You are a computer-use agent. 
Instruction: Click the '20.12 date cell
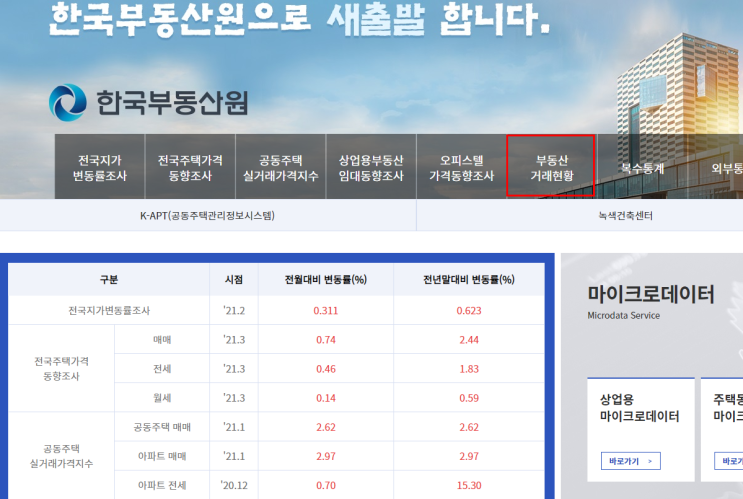(x=234, y=485)
